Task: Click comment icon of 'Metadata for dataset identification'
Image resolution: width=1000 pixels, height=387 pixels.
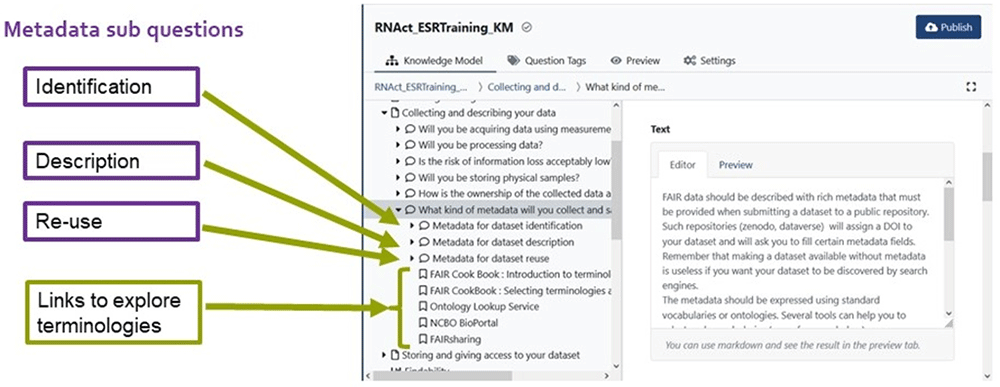Action: (423, 226)
